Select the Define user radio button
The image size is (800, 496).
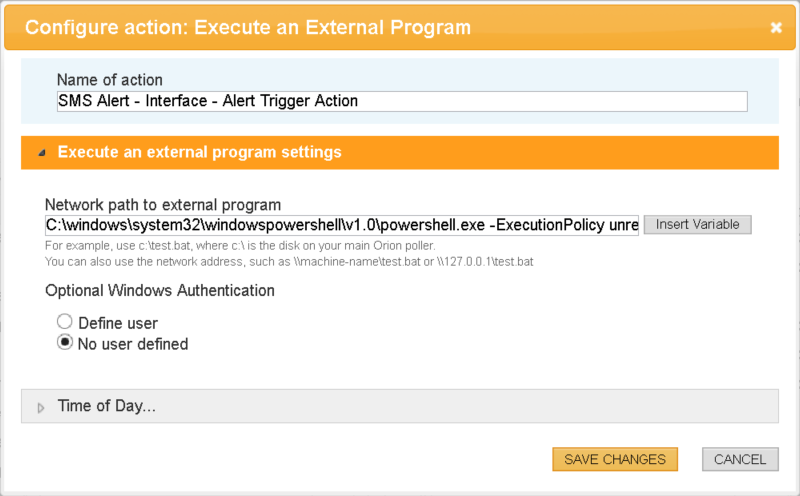click(65, 322)
